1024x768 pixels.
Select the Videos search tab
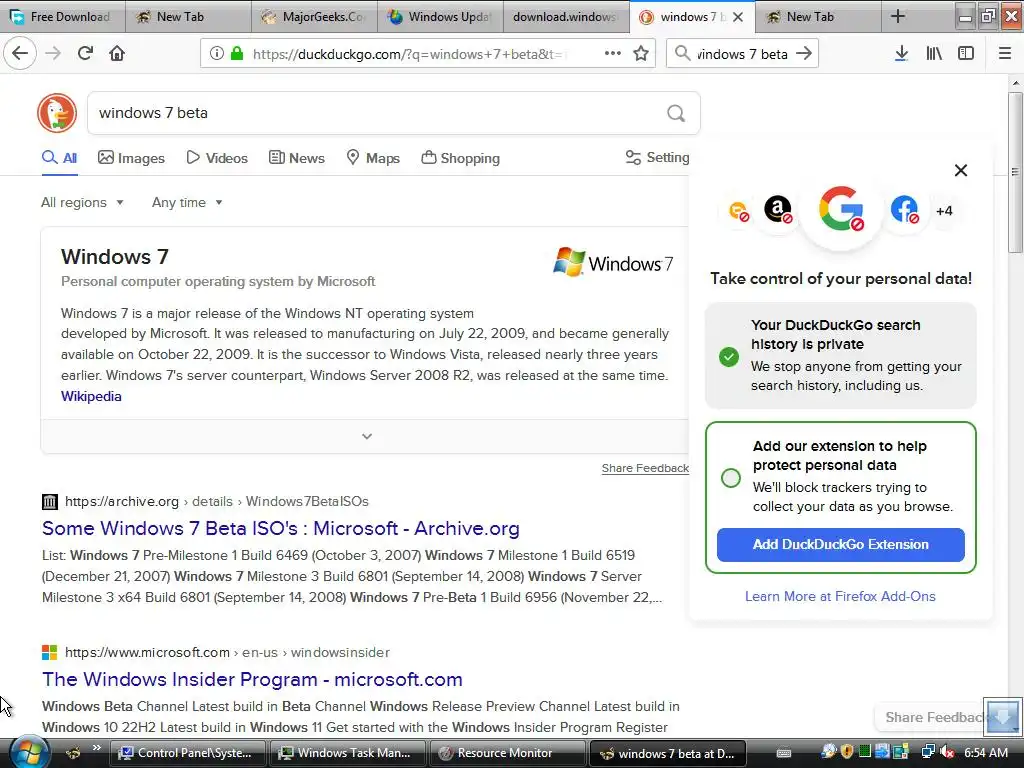[217, 158]
